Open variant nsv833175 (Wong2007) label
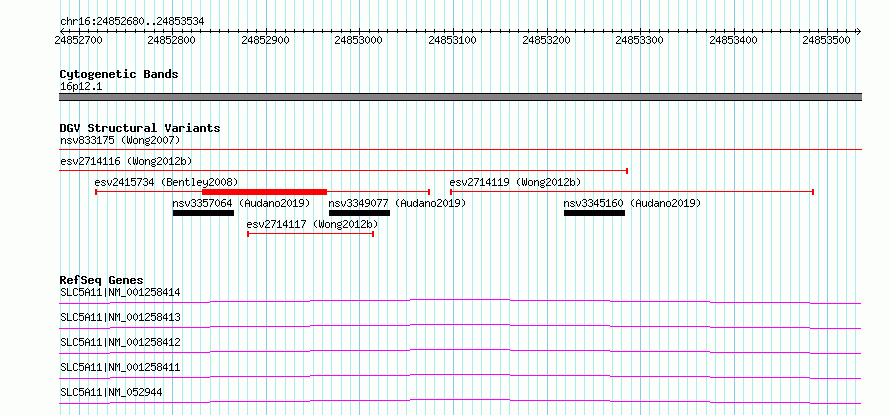 120,140
